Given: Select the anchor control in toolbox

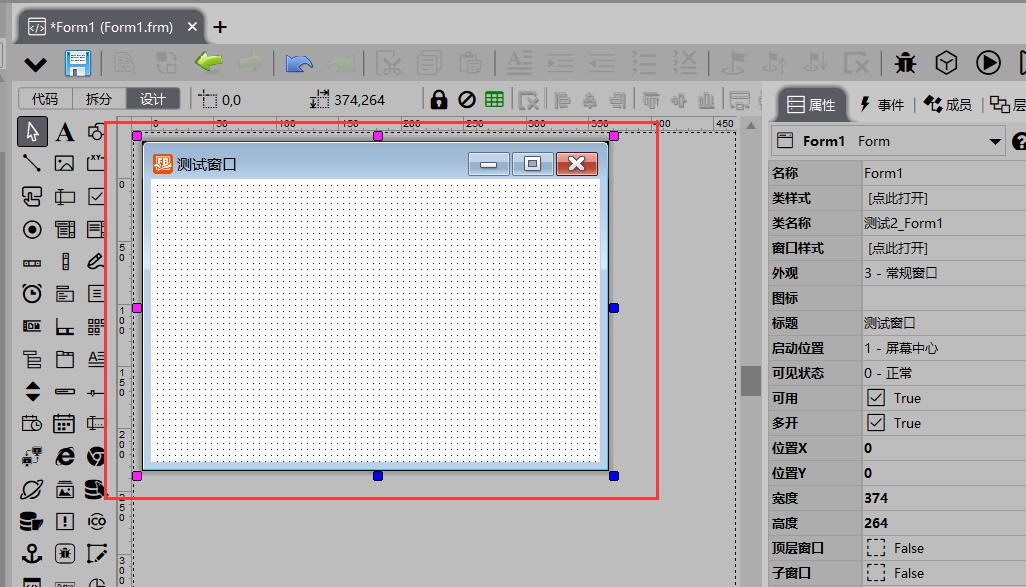Looking at the screenshot, I should [x=32, y=553].
